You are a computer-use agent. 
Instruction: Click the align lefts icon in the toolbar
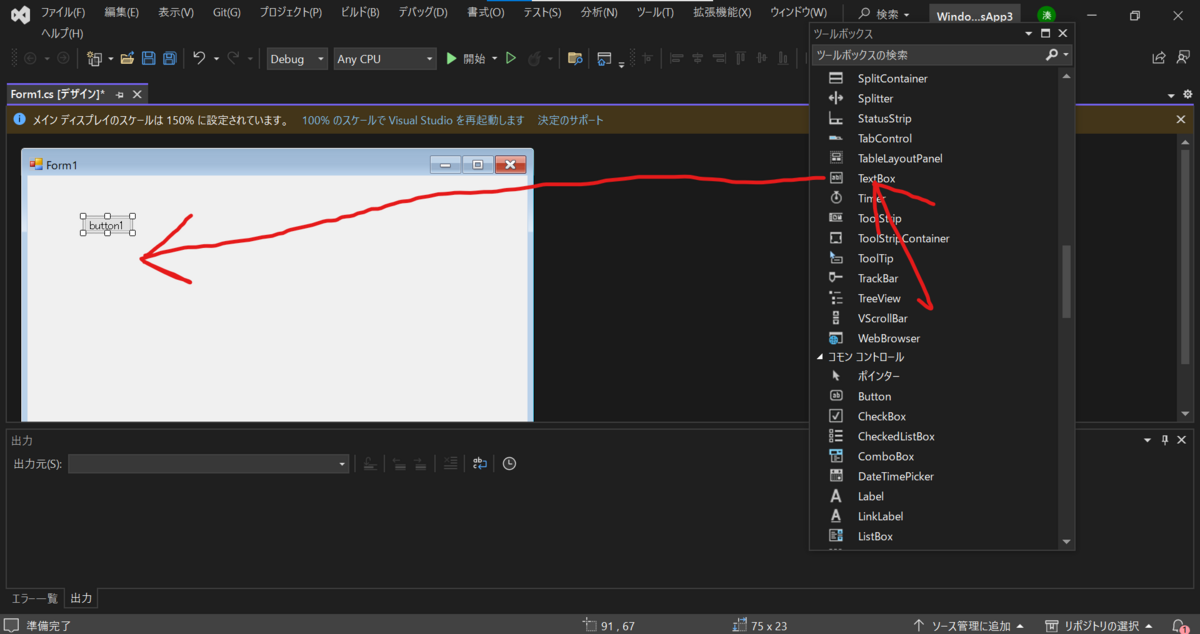676,58
